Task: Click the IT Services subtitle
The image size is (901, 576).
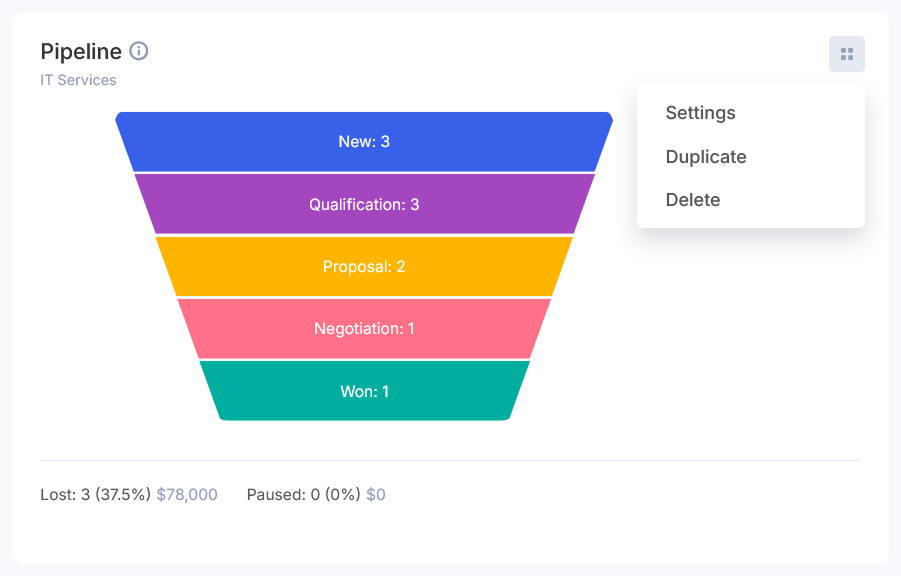Action: click(78, 80)
